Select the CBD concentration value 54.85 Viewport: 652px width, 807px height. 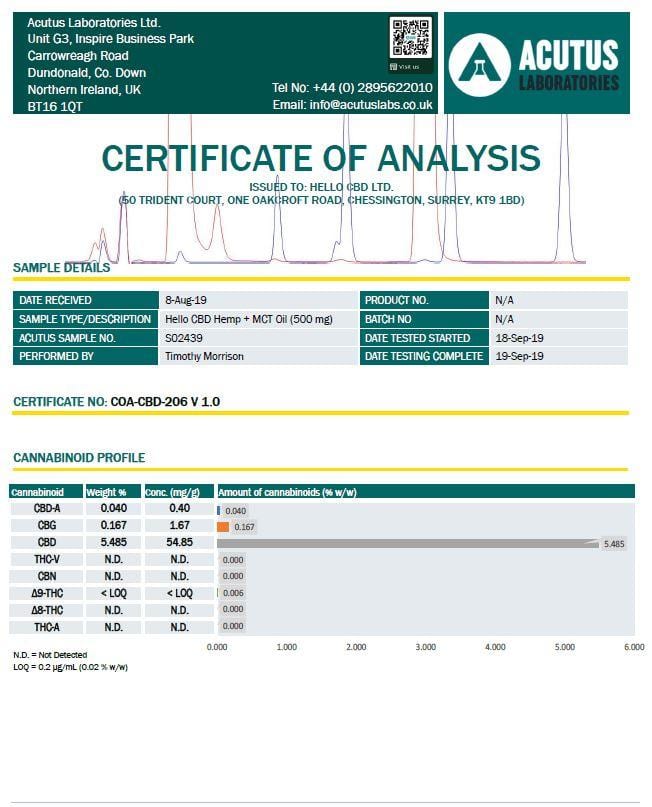click(x=180, y=542)
